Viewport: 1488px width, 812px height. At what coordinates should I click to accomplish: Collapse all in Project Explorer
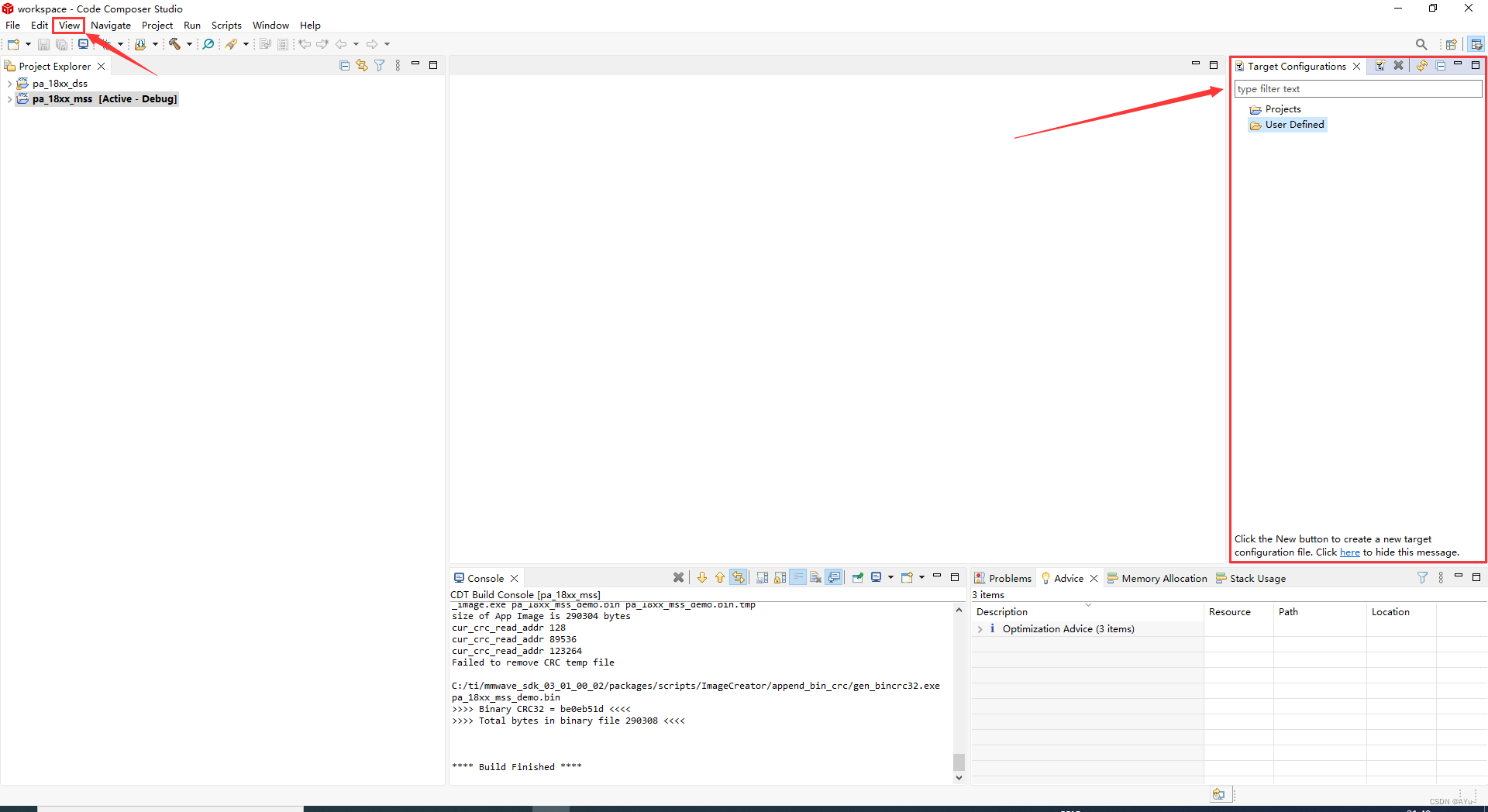click(345, 66)
